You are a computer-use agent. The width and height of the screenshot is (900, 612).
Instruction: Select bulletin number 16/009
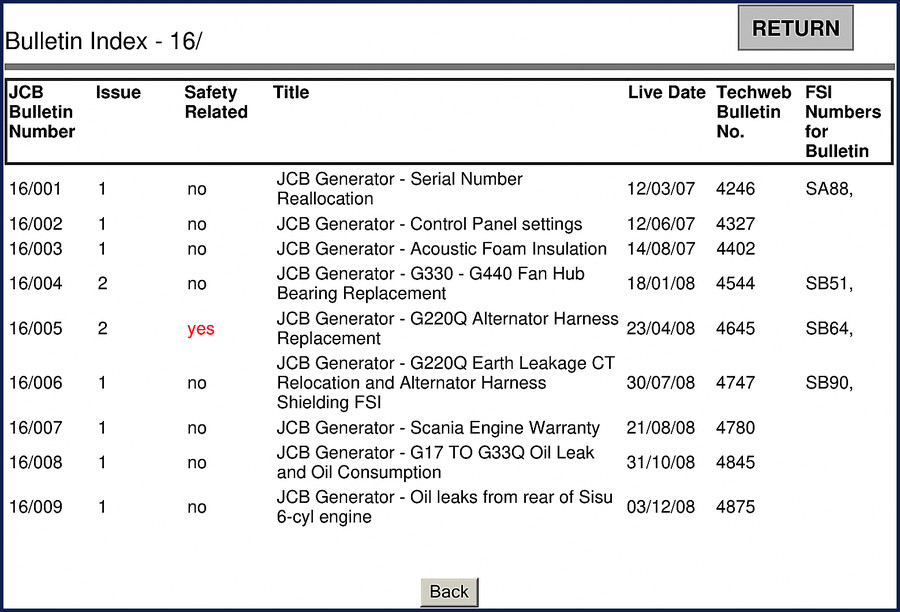coord(36,507)
